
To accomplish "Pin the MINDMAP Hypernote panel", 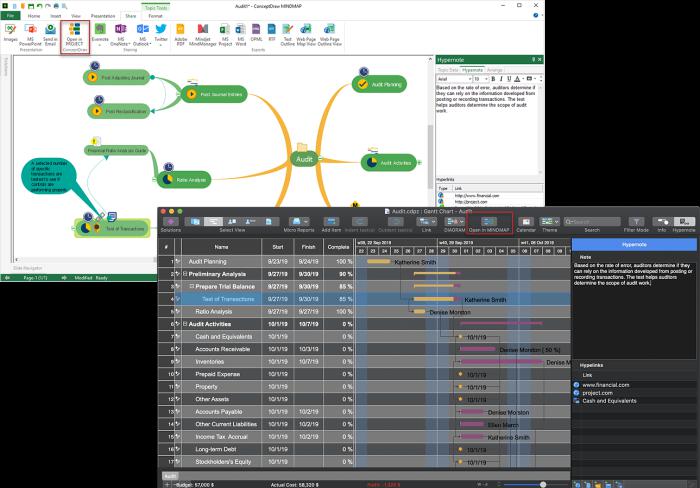I will coord(533,59).
